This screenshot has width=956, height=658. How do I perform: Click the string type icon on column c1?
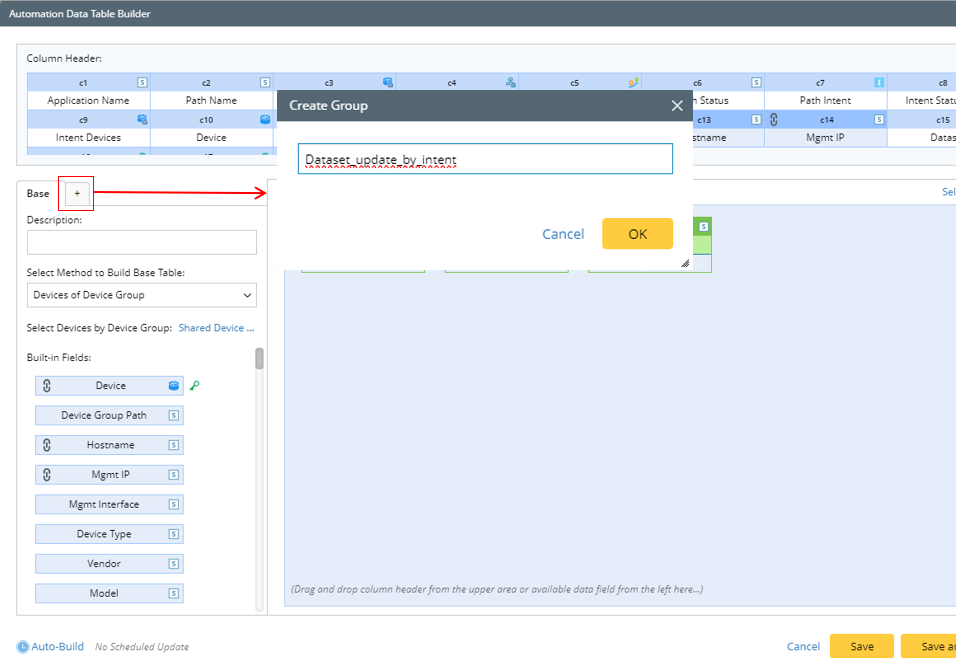click(x=142, y=82)
